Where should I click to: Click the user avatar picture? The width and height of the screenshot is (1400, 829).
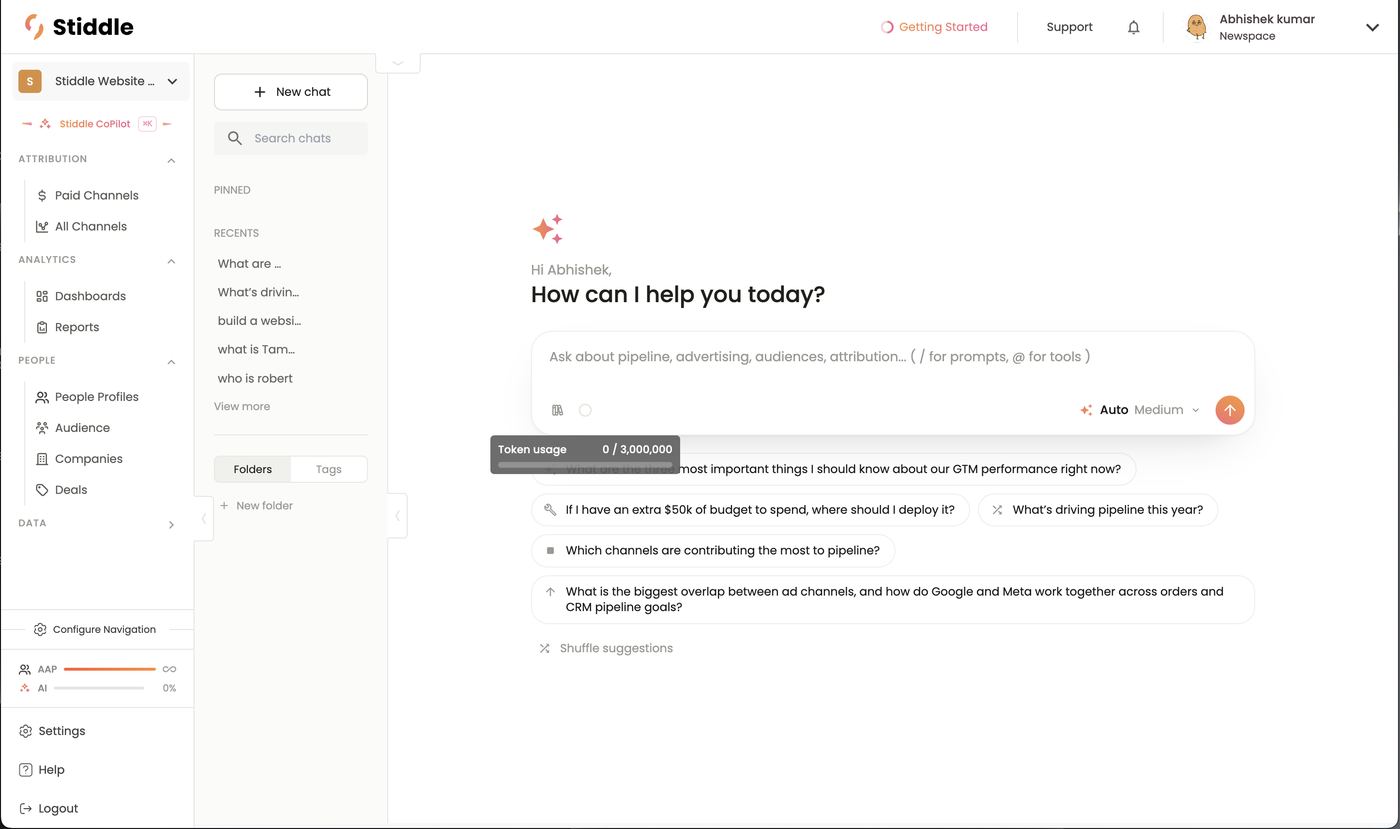(1196, 27)
